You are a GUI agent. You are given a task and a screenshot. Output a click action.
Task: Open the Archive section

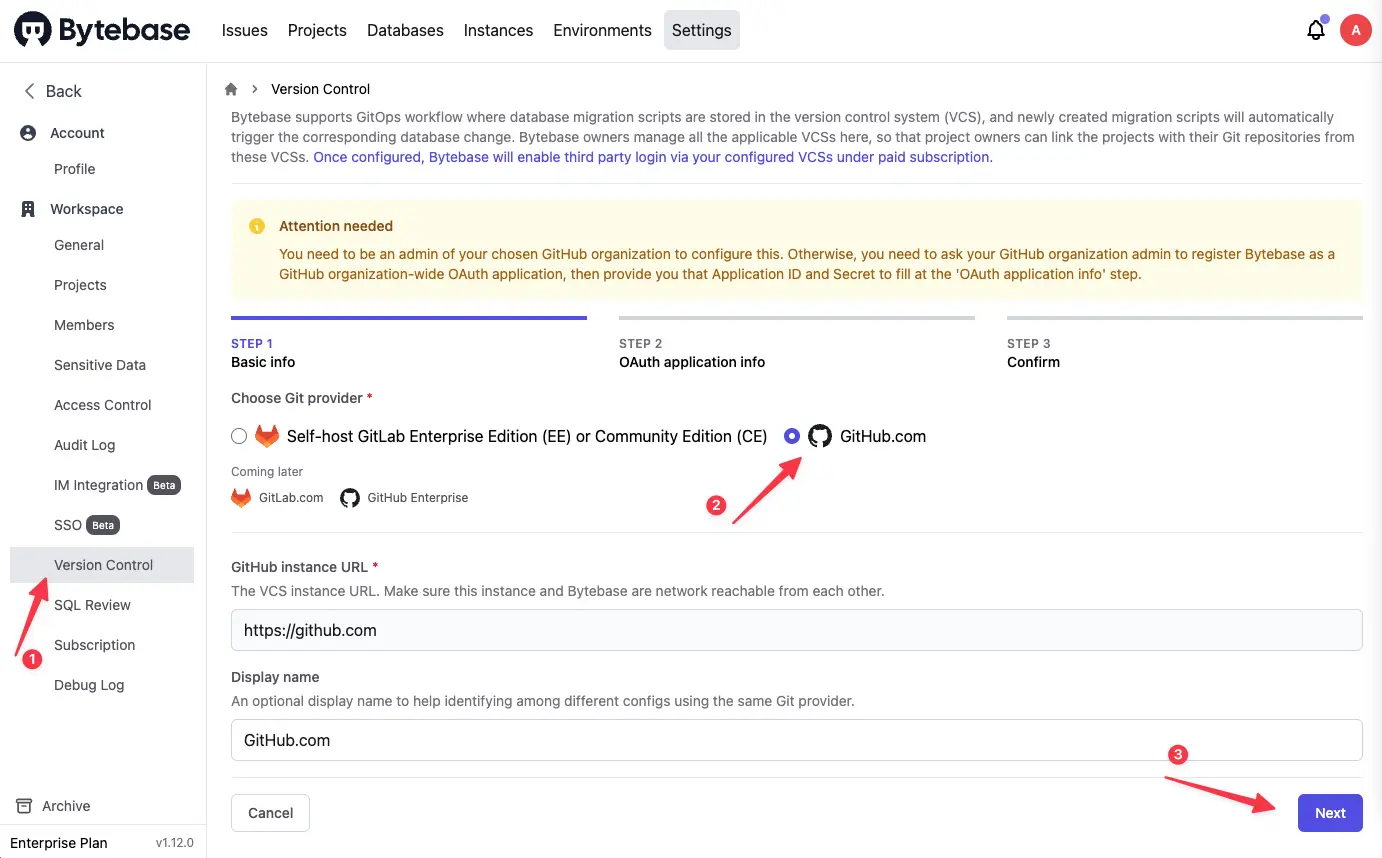tap(66, 806)
